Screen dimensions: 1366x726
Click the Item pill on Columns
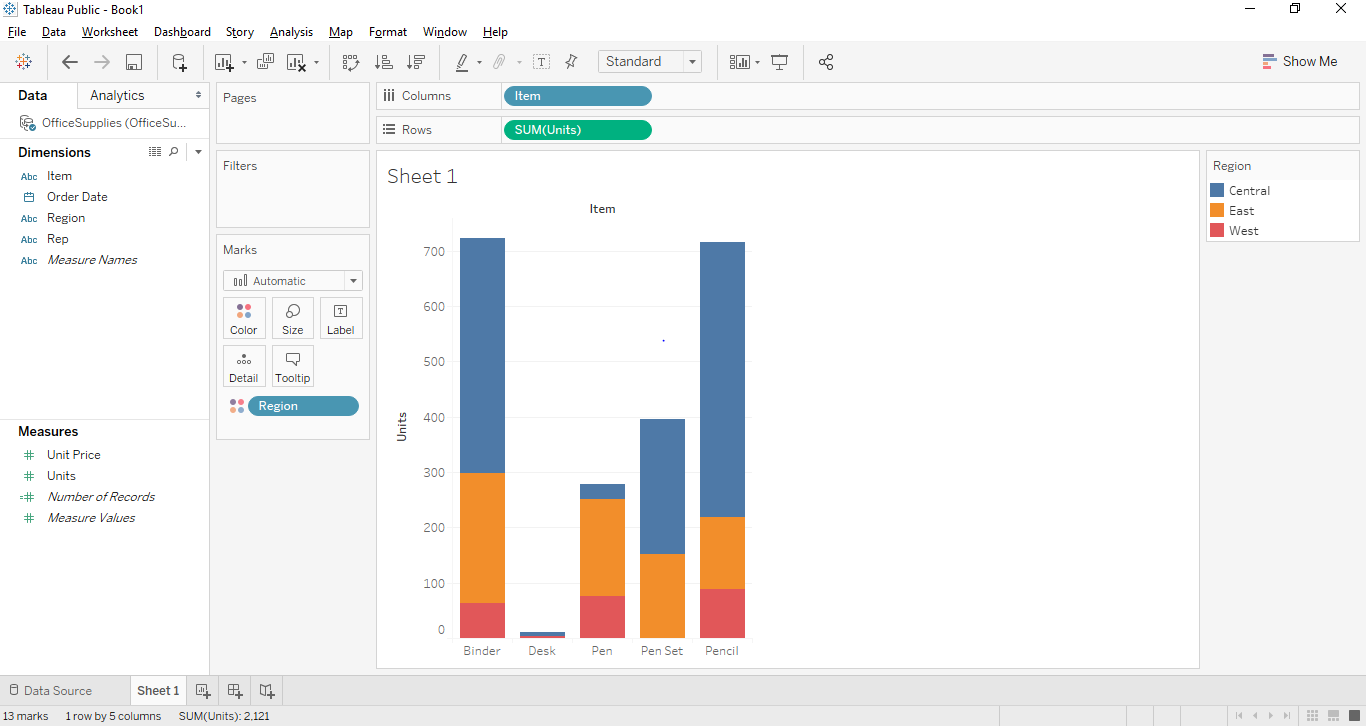tap(578, 96)
